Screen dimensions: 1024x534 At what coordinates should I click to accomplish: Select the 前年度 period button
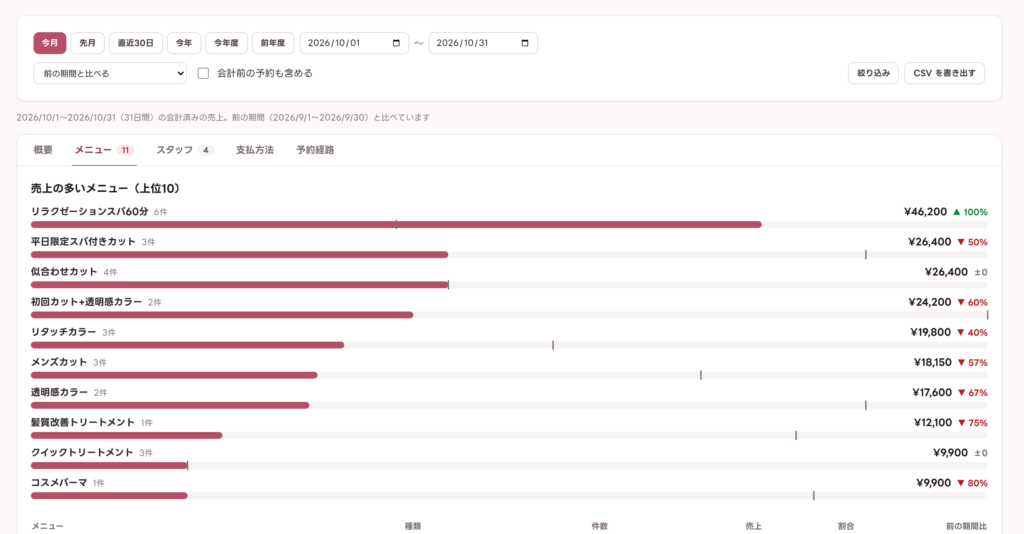[x=273, y=43]
